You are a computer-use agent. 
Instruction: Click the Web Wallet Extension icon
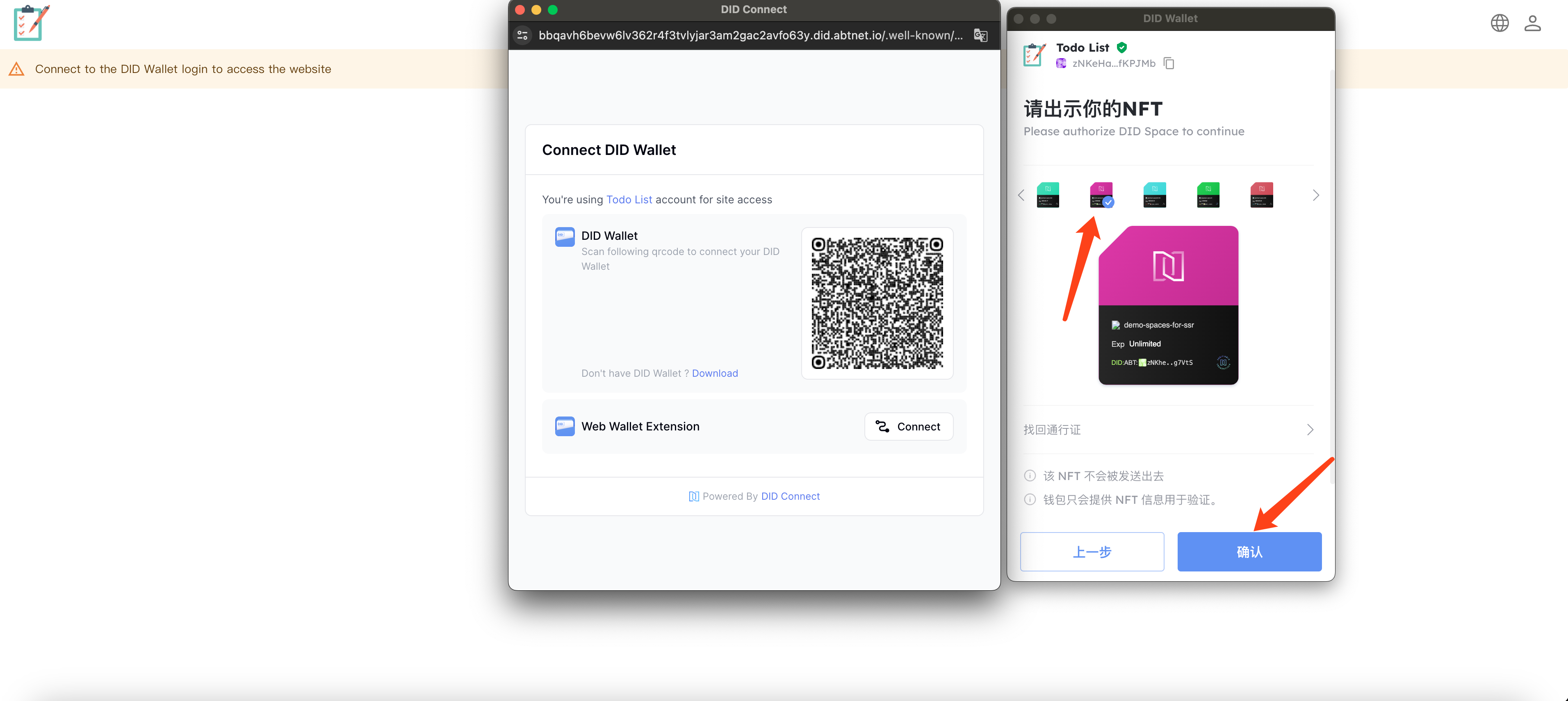(564, 426)
